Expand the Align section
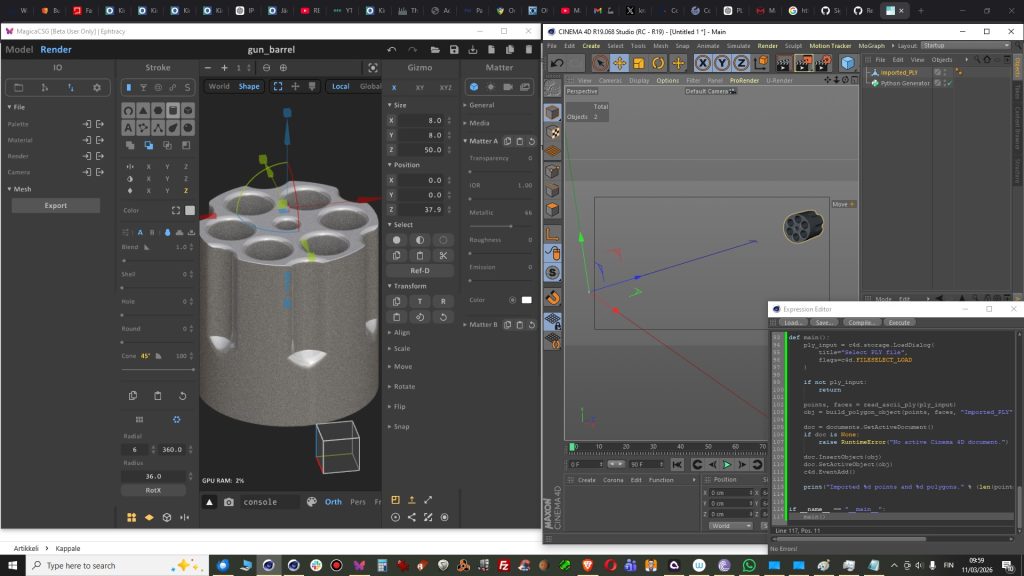 coord(400,332)
